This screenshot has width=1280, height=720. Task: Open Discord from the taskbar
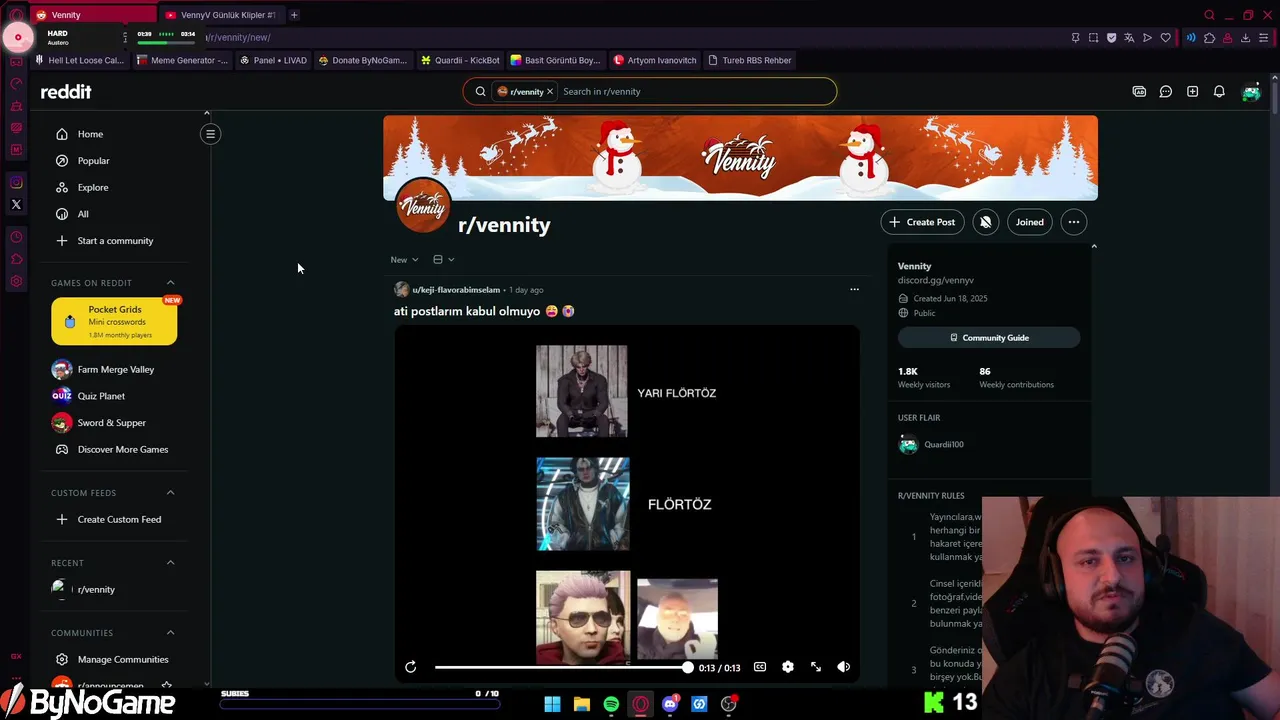coord(670,704)
